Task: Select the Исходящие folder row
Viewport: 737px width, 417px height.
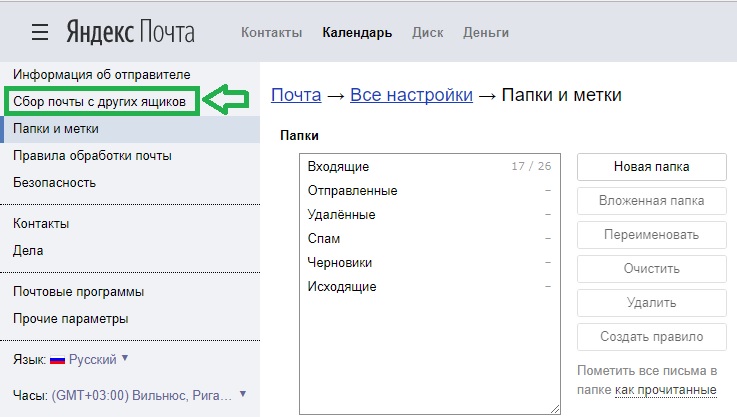Action: pyautogui.click(x=430, y=286)
